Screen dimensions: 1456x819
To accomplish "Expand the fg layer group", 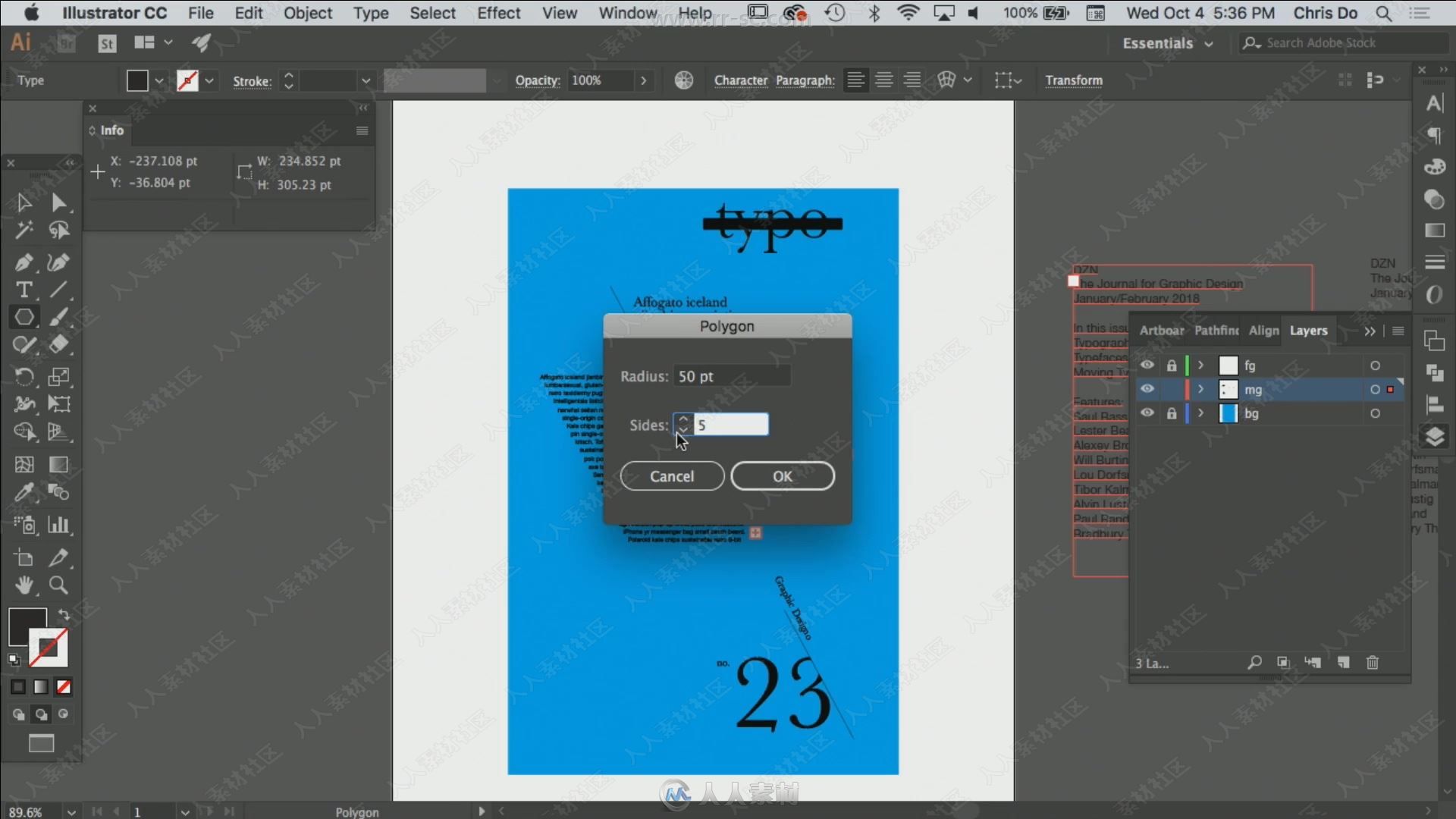I will click(1201, 364).
